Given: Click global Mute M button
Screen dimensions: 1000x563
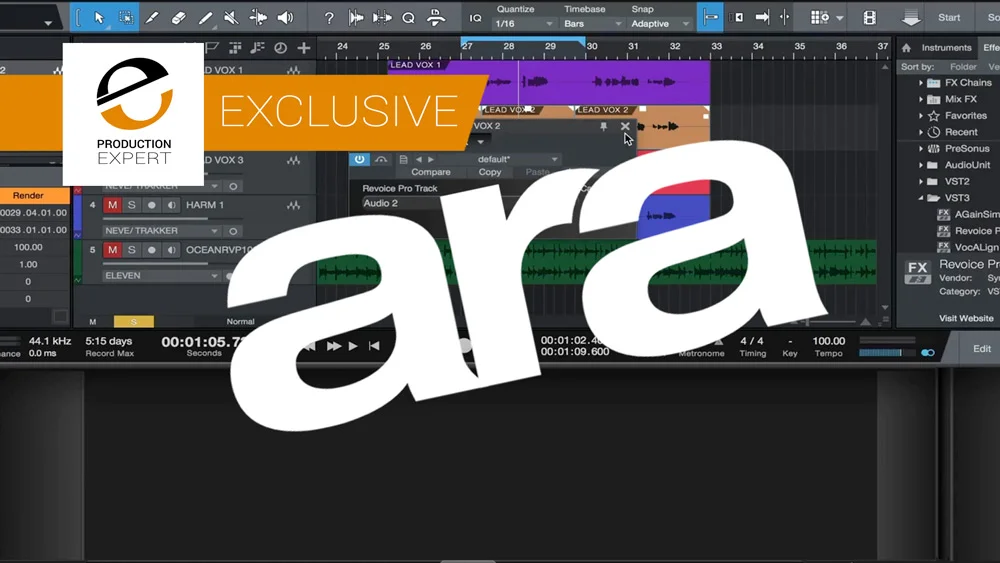Looking at the screenshot, I should point(93,321).
